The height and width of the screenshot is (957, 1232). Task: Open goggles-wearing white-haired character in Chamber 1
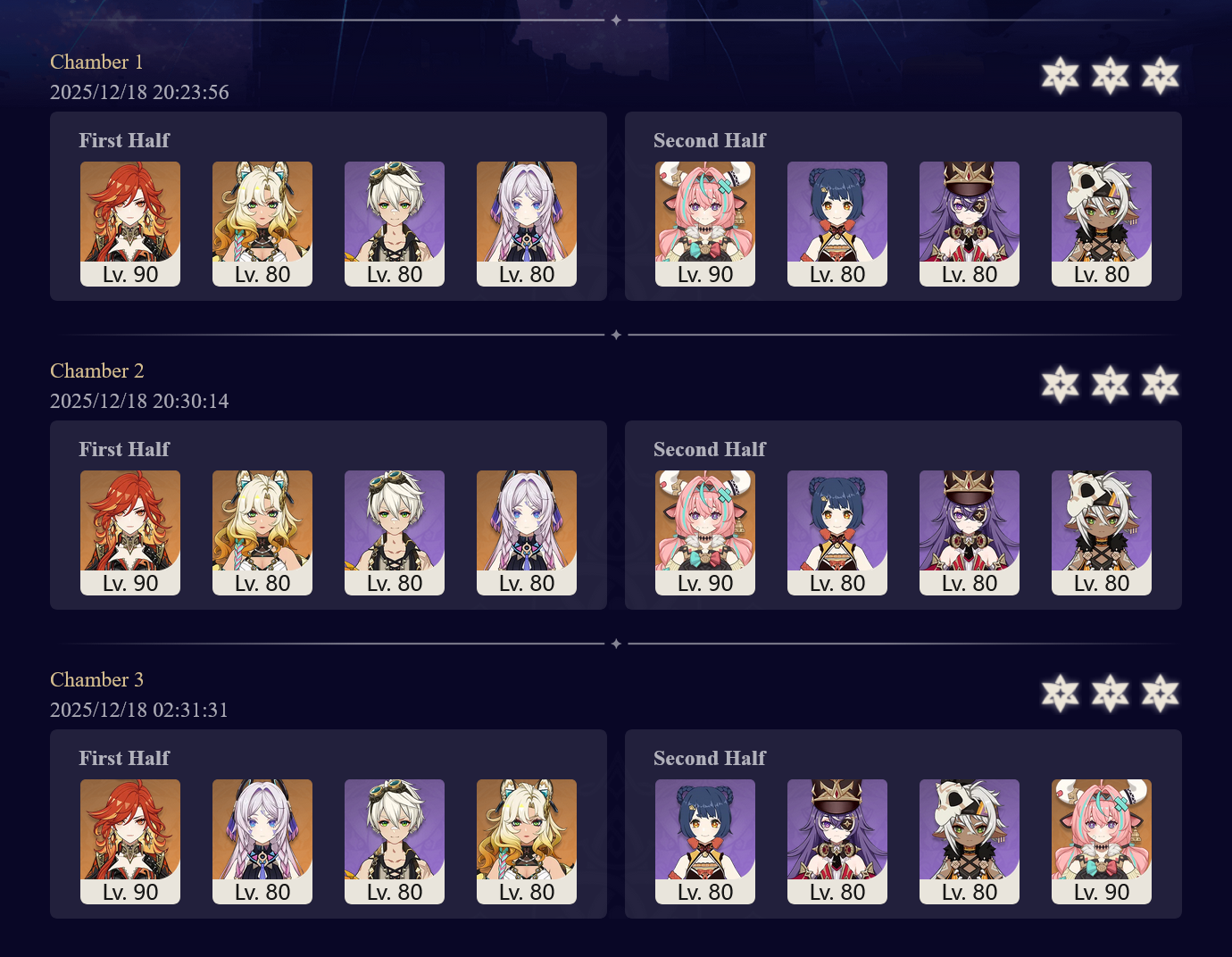coord(395,224)
